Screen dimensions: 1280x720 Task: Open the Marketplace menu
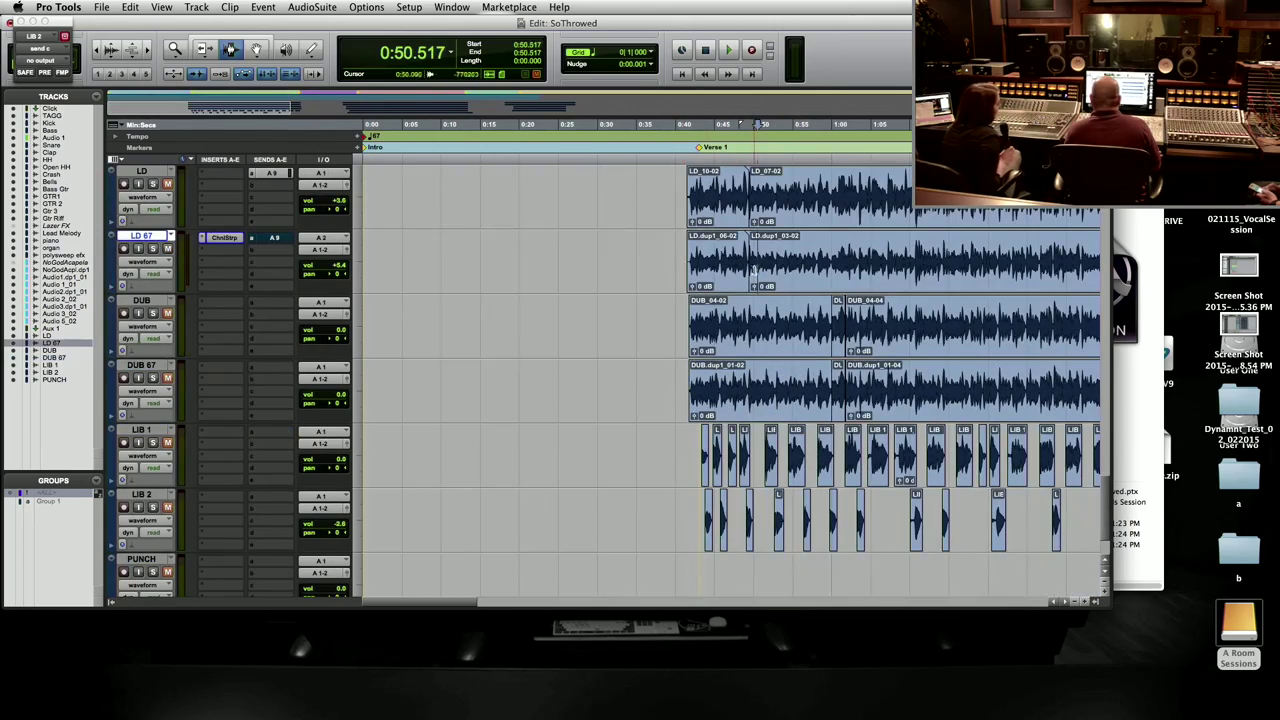(509, 7)
